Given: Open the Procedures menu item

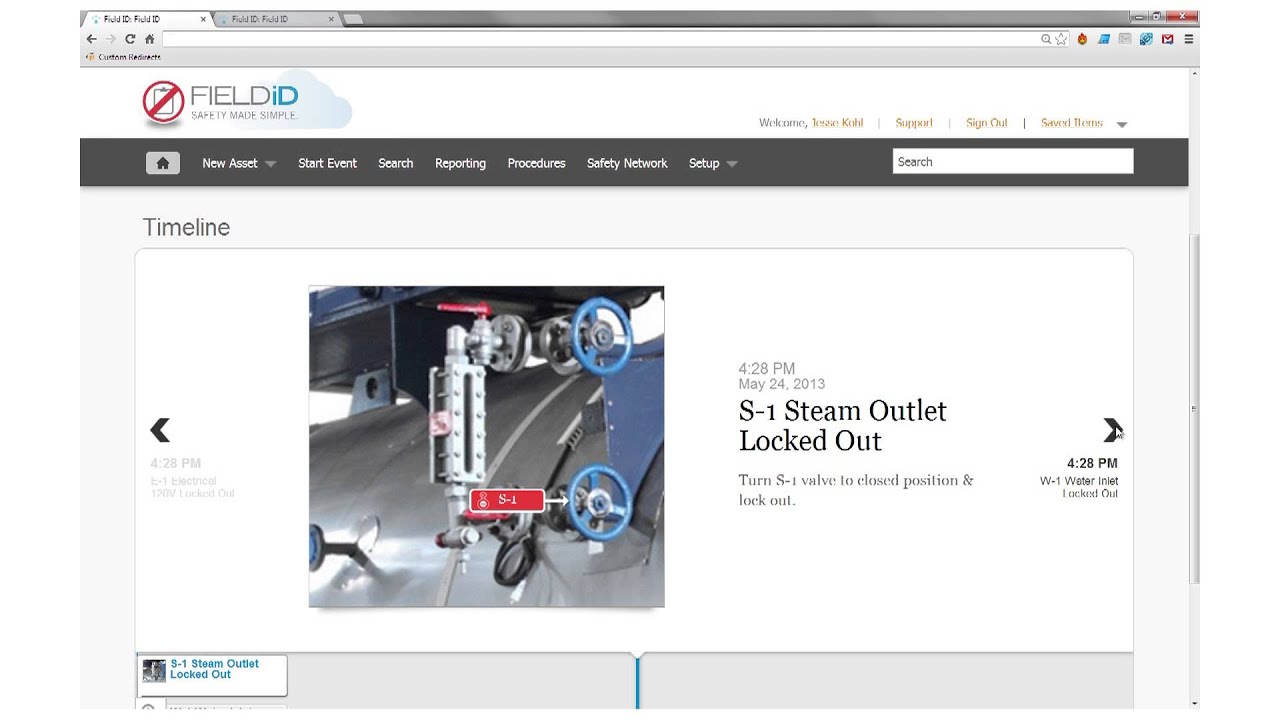Looking at the screenshot, I should pos(536,163).
